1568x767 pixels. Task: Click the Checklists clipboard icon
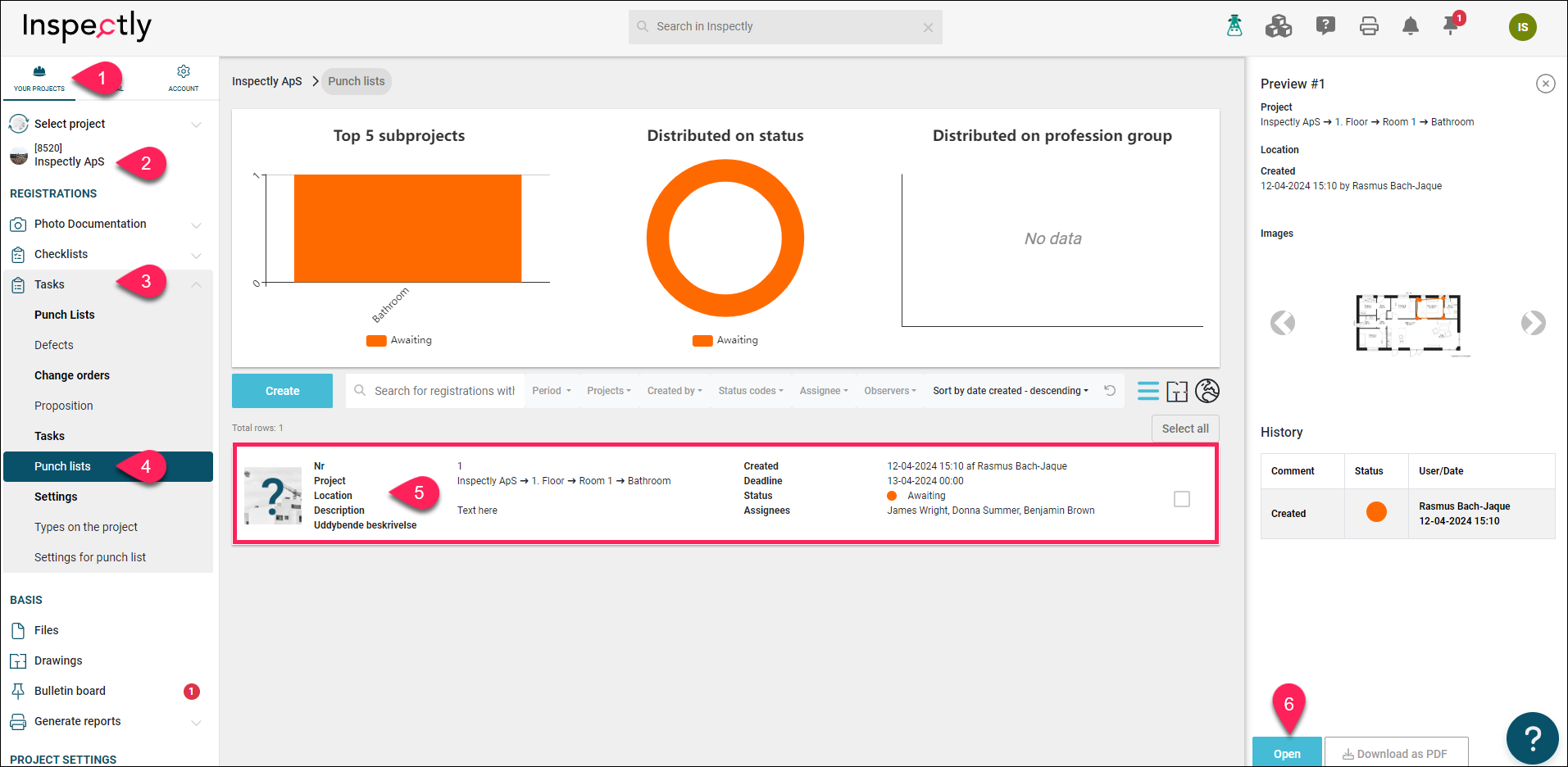(x=18, y=255)
